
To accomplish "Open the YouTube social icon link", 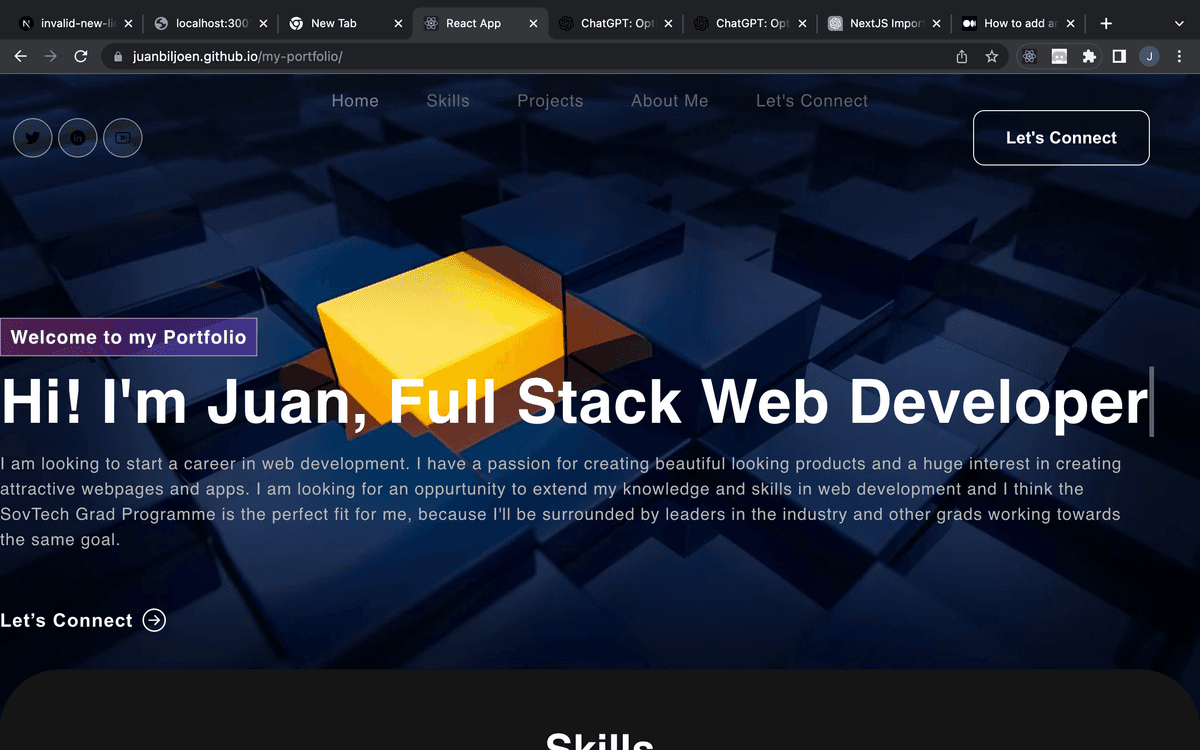I will click(x=123, y=138).
